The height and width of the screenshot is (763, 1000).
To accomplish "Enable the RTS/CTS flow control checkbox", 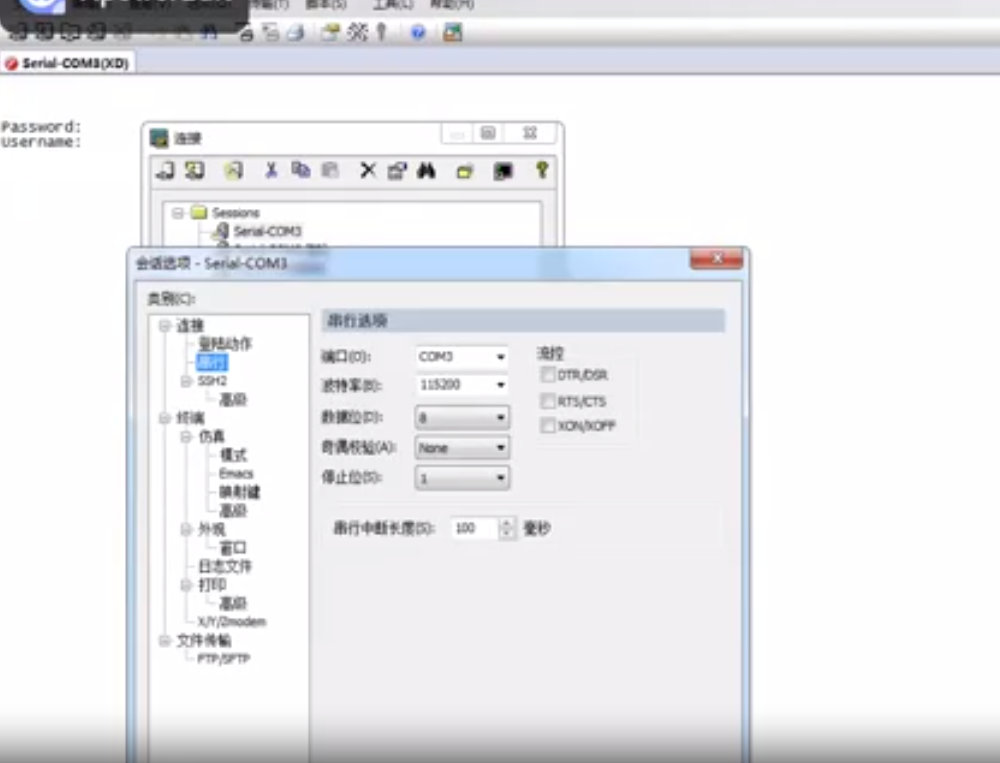I will 548,401.
